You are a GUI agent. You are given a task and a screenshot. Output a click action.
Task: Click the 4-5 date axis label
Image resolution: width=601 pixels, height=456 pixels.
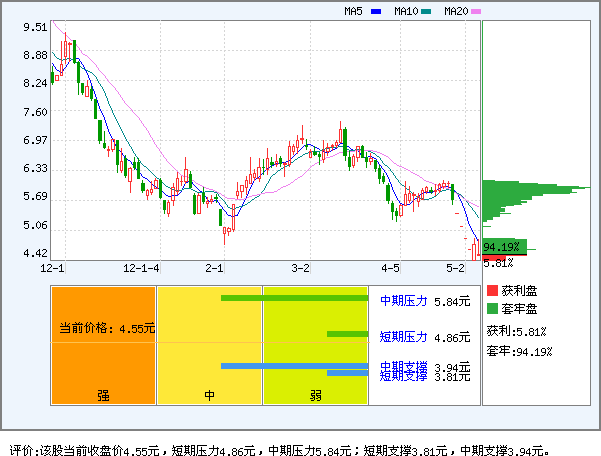pos(390,268)
